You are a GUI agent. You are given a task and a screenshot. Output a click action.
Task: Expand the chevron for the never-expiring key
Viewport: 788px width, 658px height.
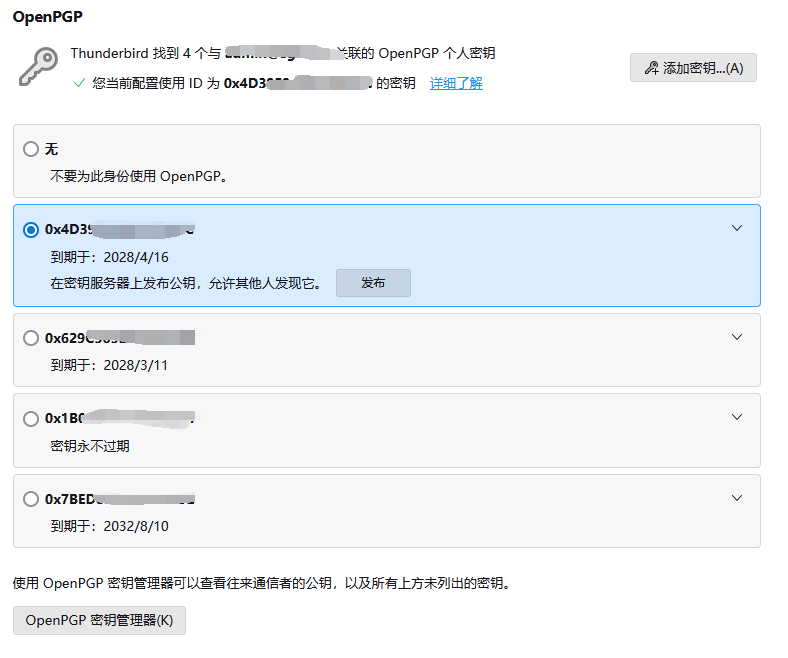tap(737, 417)
